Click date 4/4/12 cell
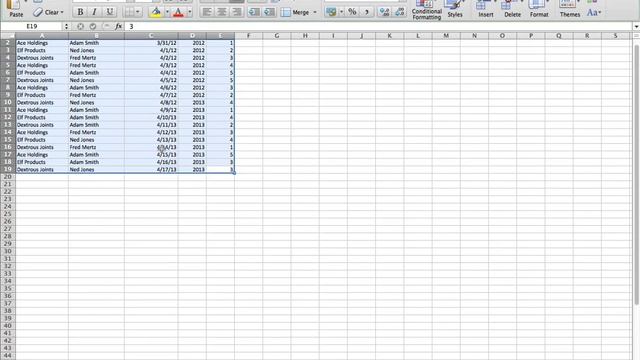 (x=151, y=73)
